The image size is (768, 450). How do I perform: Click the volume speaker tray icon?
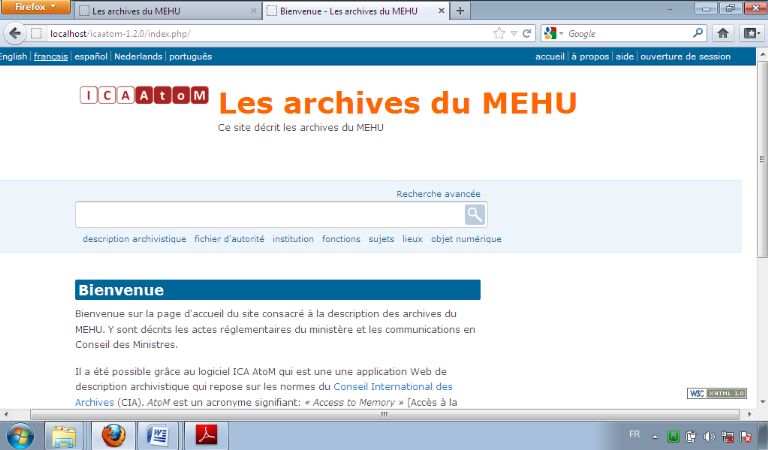[709, 436]
